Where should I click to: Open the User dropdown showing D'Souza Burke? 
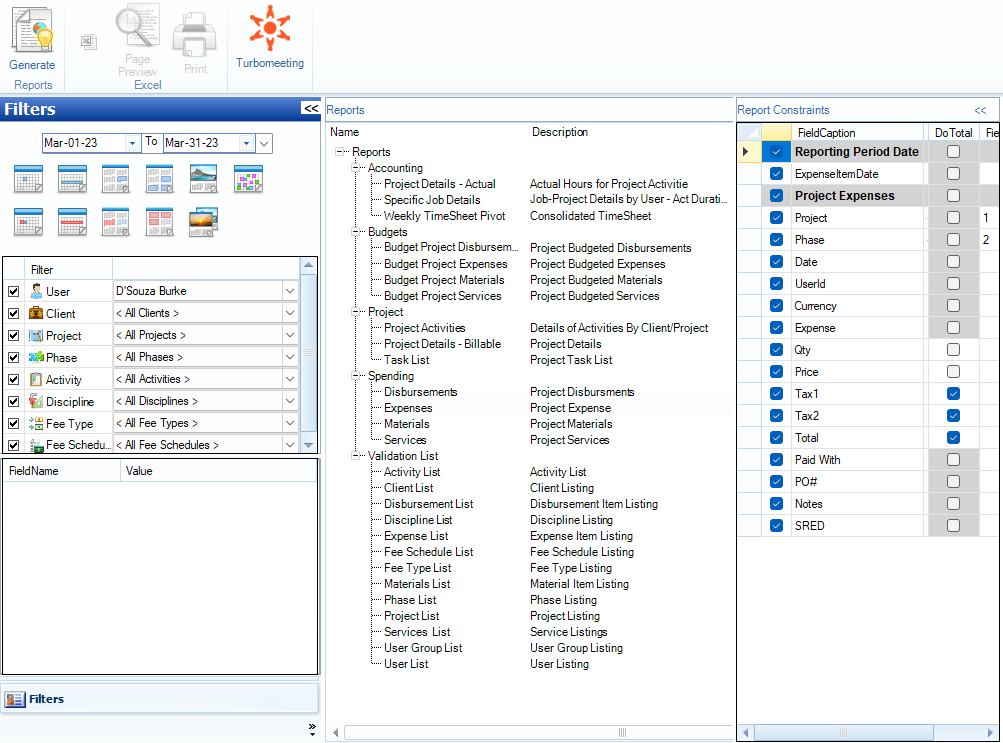click(x=290, y=291)
